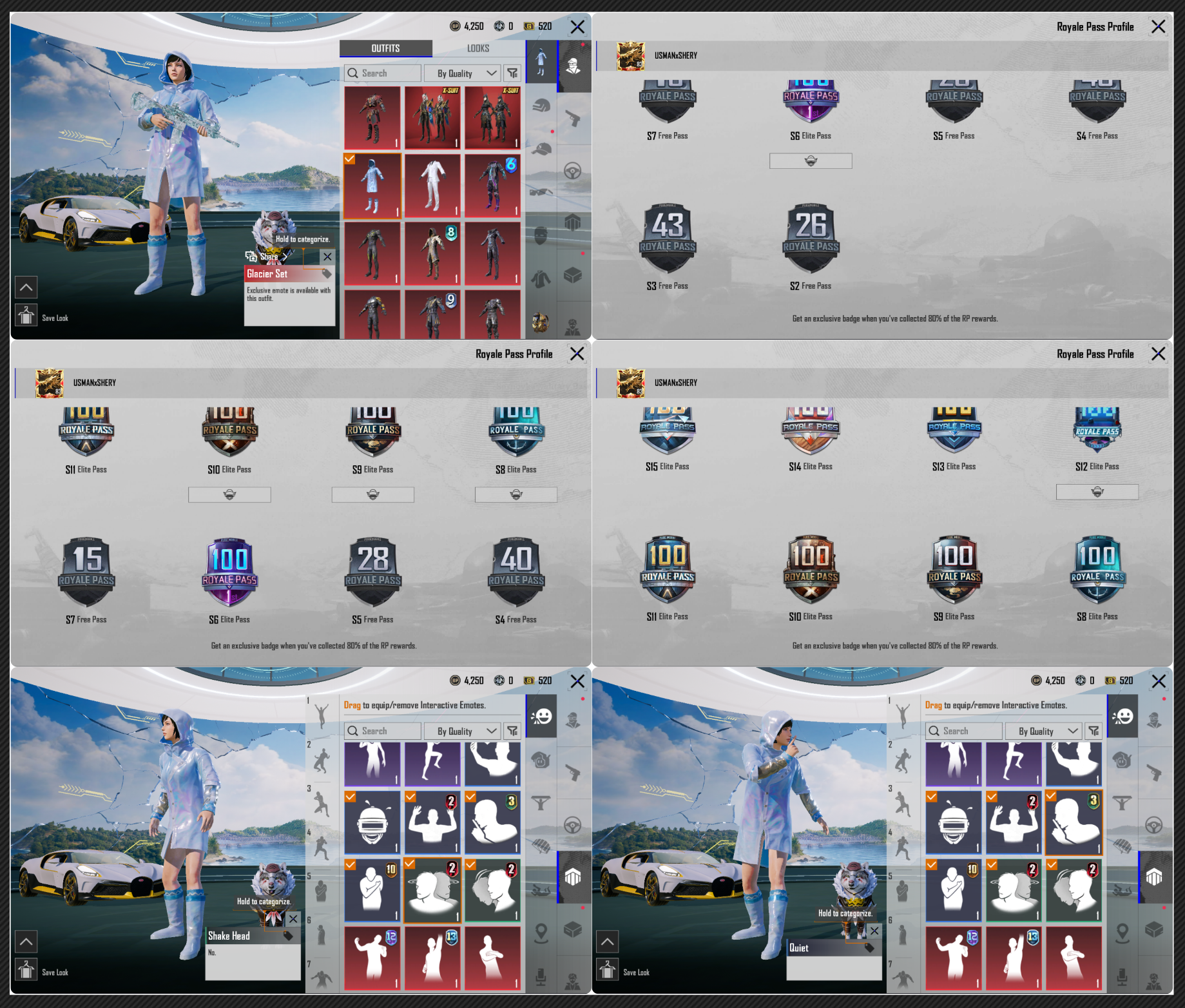Select the smiley emote icon on Quiet screen
The image size is (1185, 1008).
[1122, 716]
